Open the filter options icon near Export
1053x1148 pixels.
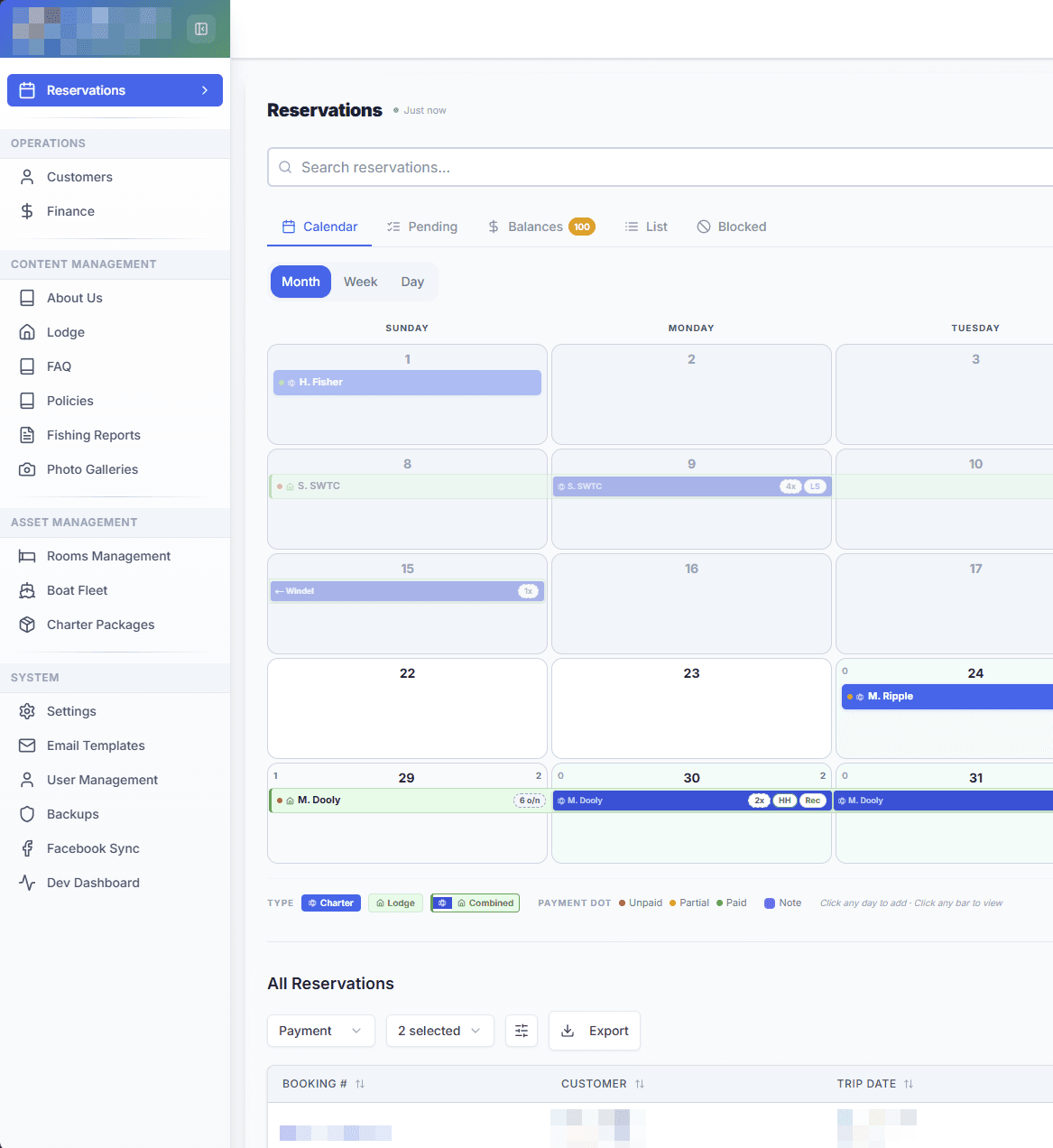pos(521,1031)
